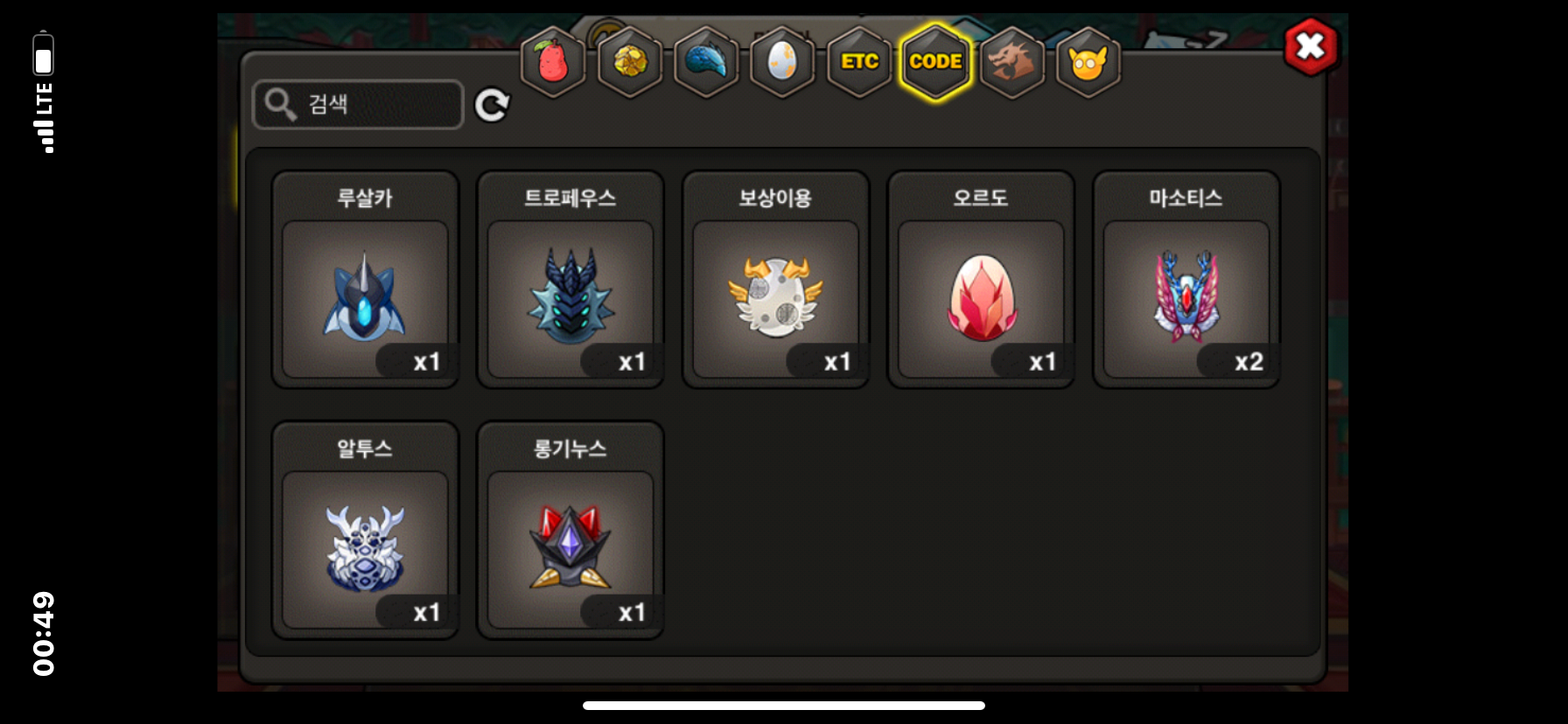This screenshot has width=1568, height=724.
Task: Close the inventory with the red X
Action: click(1311, 46)
